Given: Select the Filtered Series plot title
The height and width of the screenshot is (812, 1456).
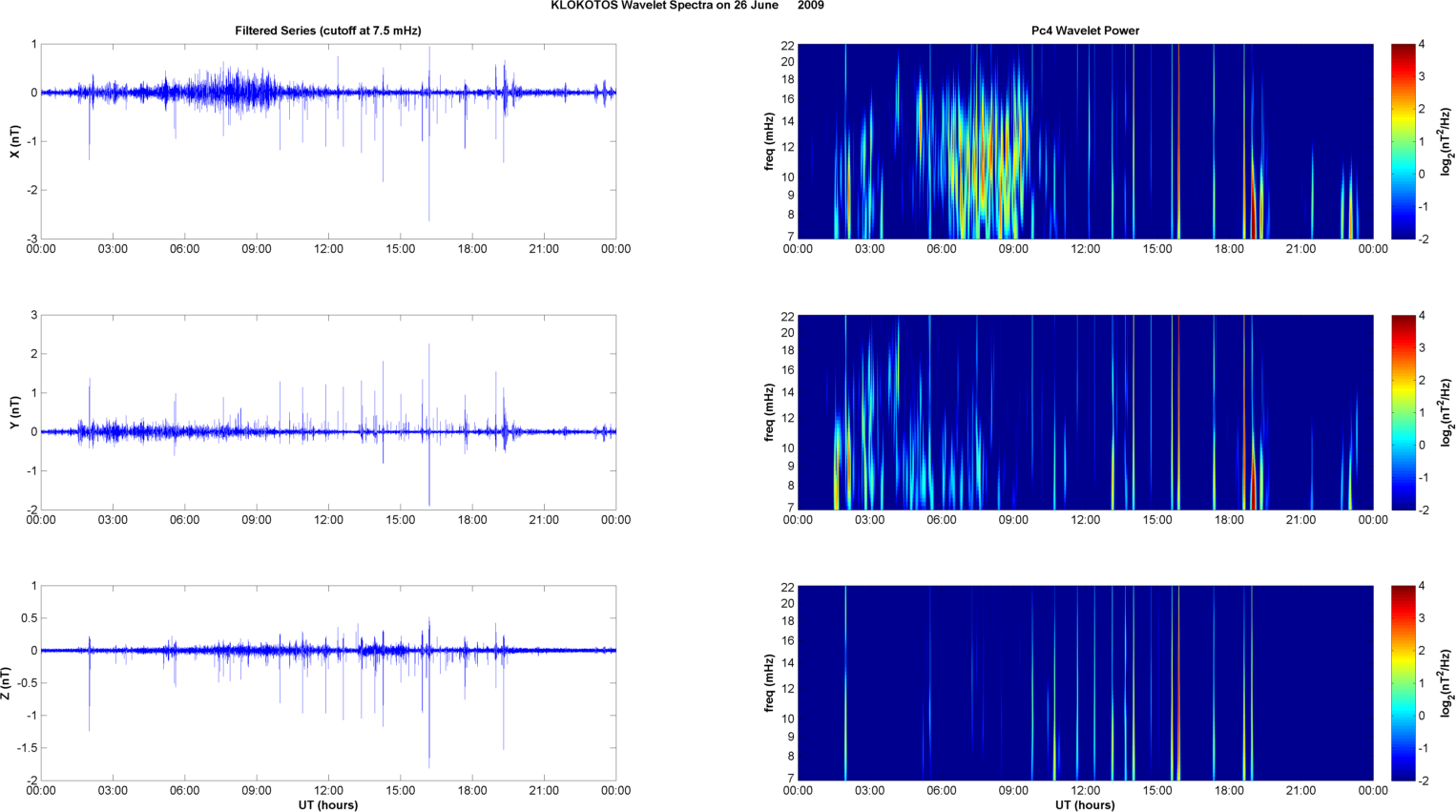Looking at the screenshot, I should point(327,31).
